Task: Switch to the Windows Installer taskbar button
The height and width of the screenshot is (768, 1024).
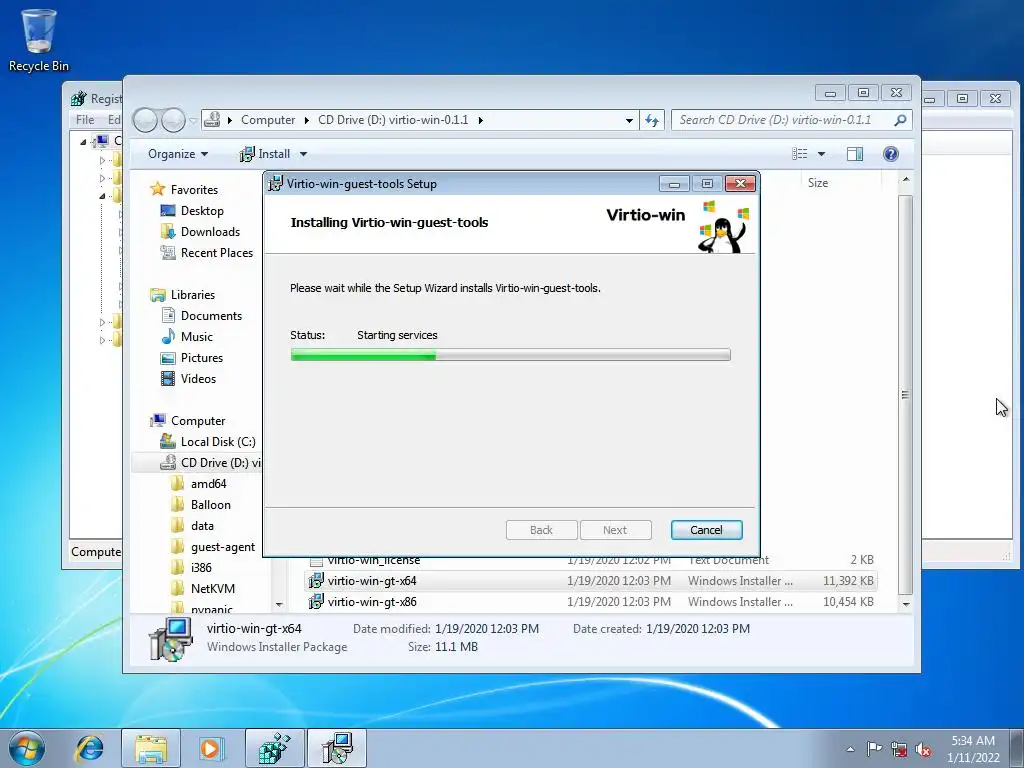Action: [x=337, y=748]
